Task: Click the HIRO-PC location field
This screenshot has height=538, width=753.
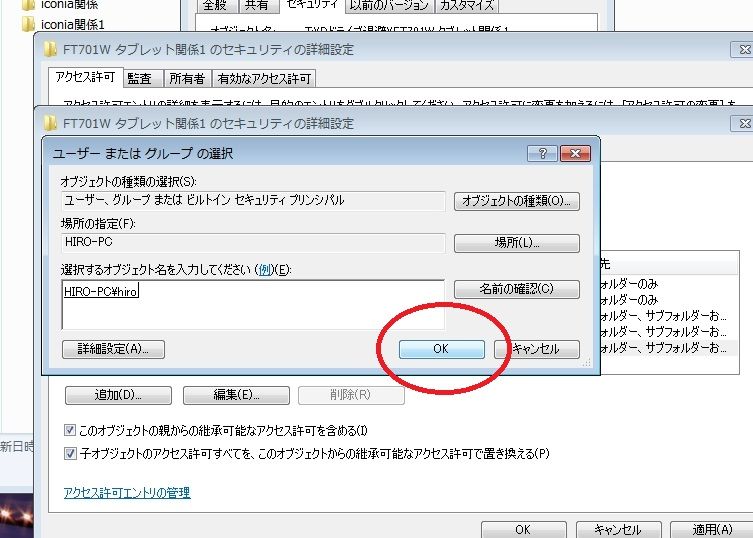Action: (253, 243)
